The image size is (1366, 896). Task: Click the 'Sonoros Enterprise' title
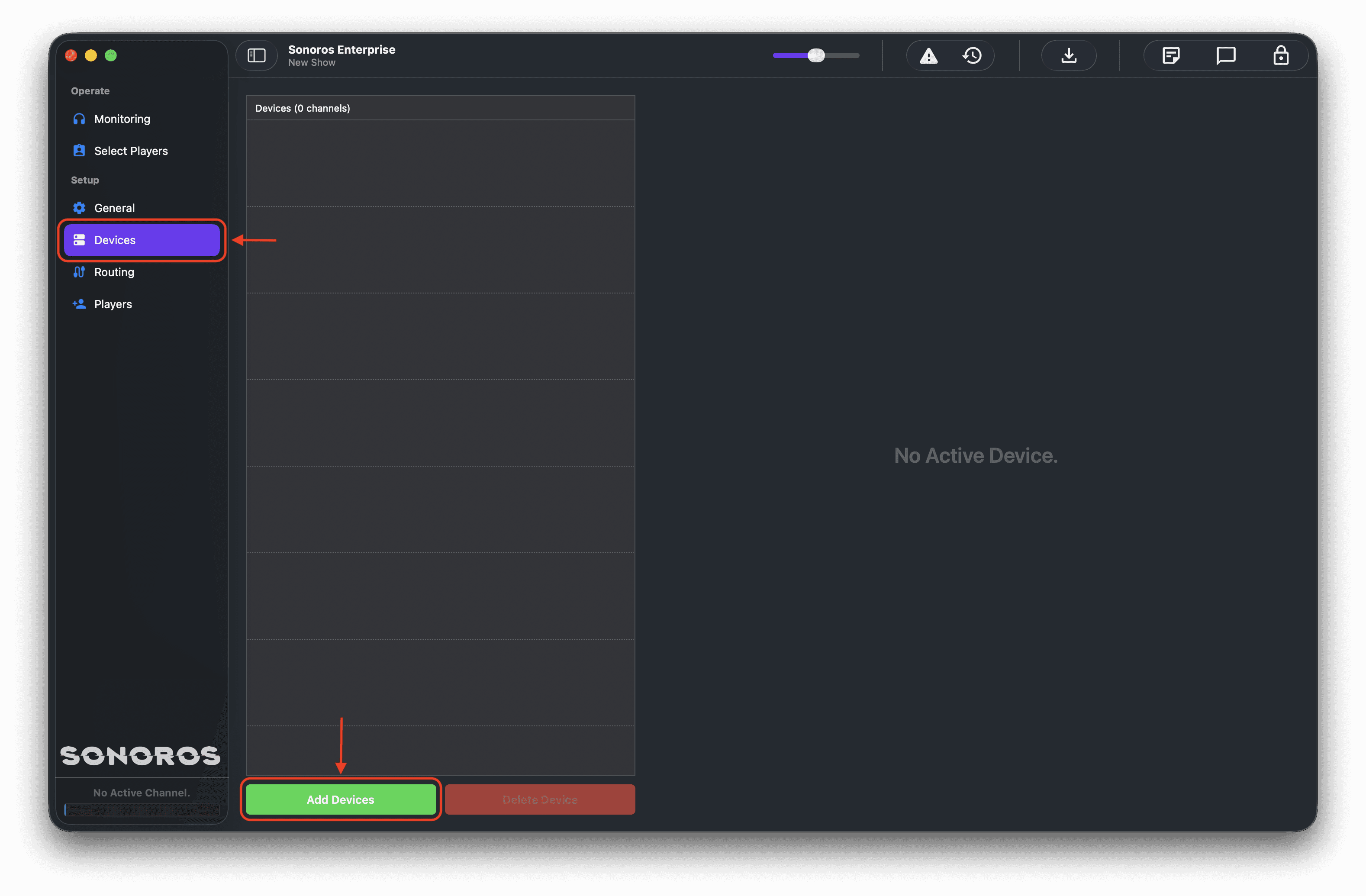click(341, 49)
